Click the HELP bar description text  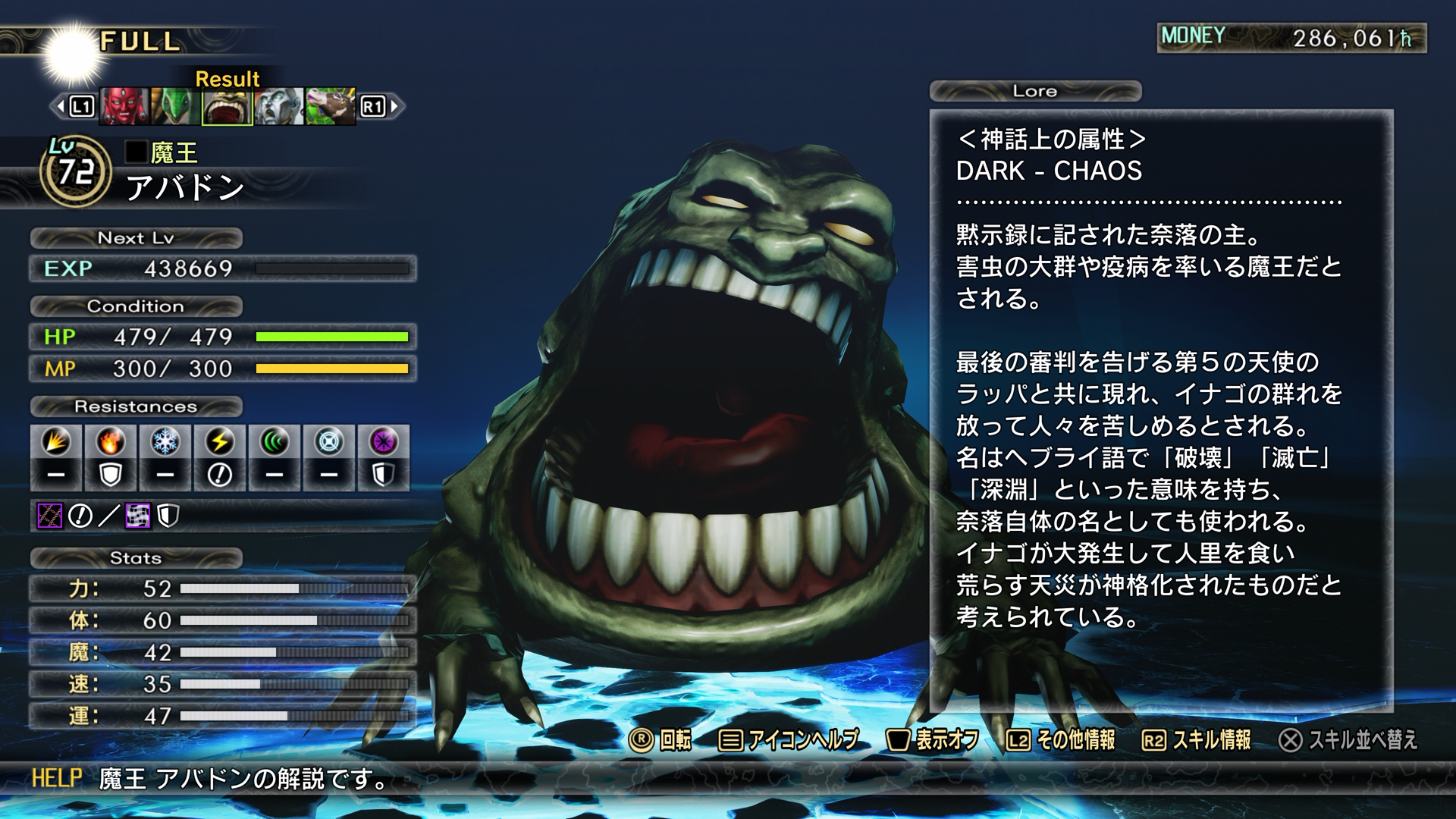point(243,779)
